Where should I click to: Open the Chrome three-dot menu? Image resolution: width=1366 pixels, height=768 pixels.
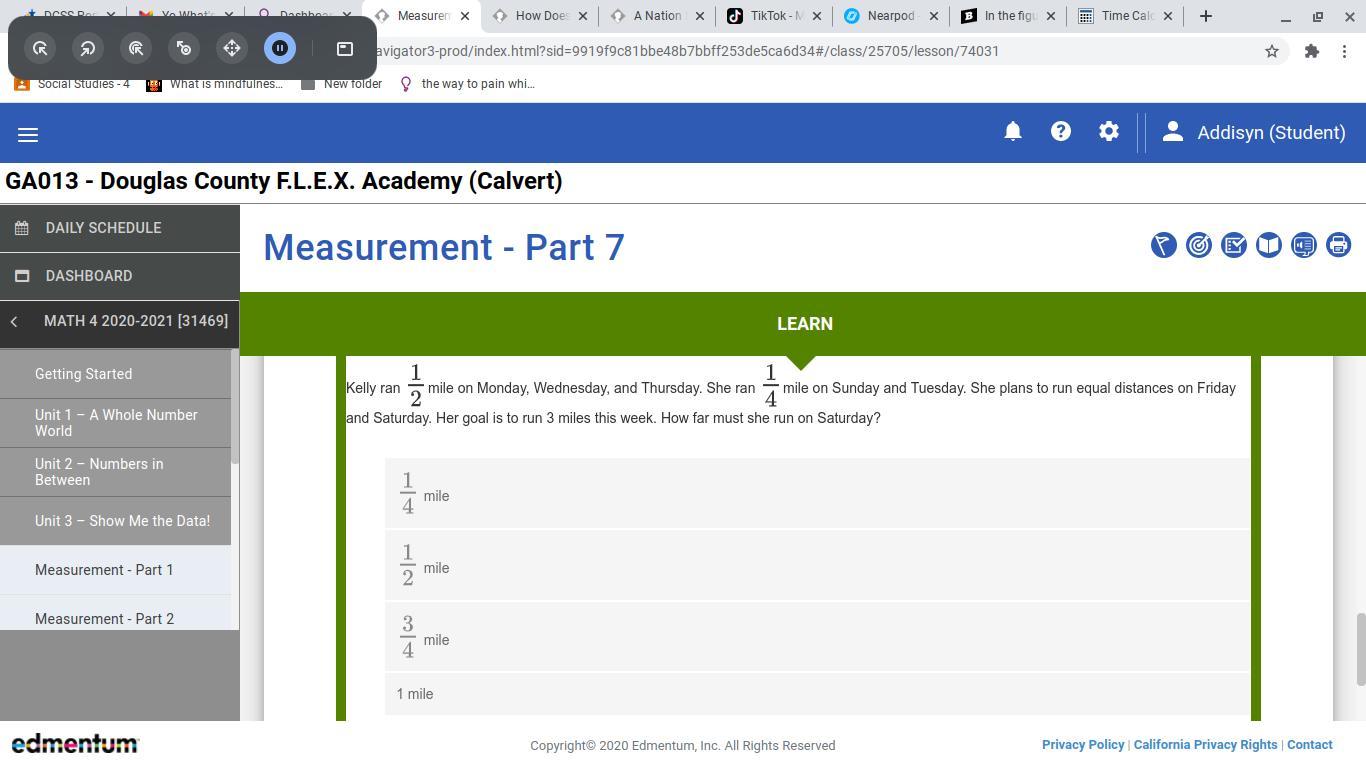click(1345, 51)
